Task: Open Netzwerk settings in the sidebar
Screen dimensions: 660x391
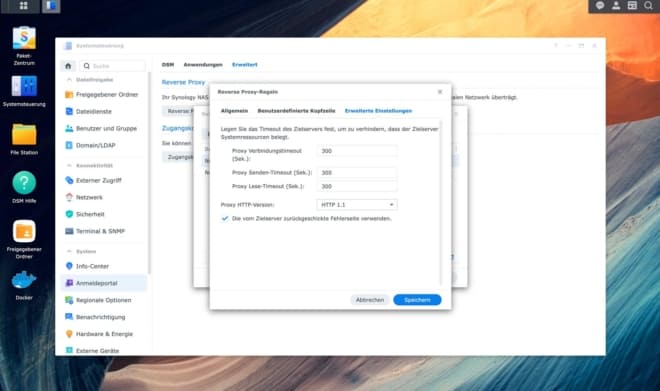Action: 104,197
